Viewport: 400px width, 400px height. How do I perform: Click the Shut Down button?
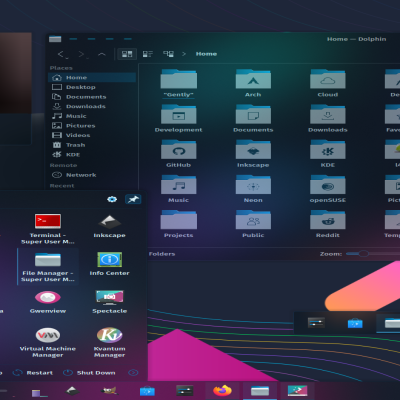point(89,373)
